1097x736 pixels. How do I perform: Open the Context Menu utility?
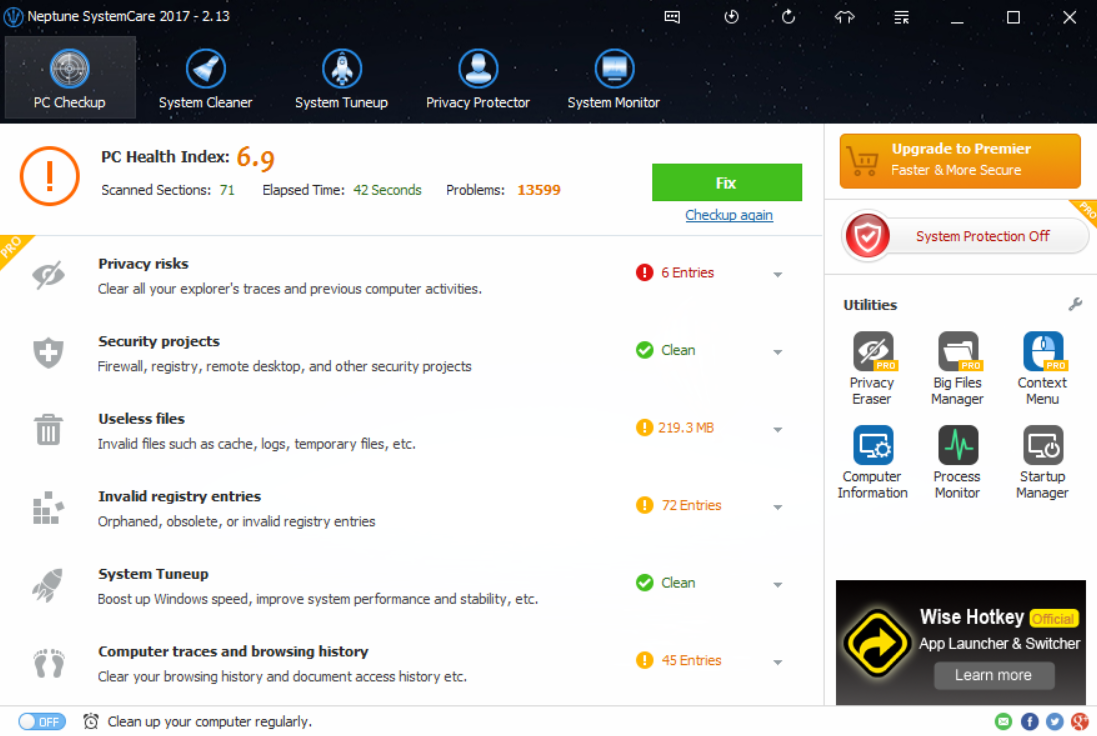1042,369
